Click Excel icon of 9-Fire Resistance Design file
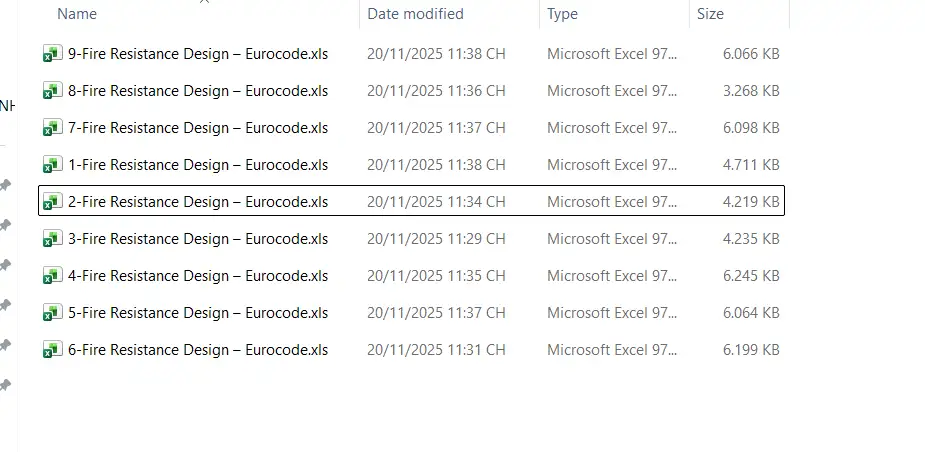 point(53,54)
